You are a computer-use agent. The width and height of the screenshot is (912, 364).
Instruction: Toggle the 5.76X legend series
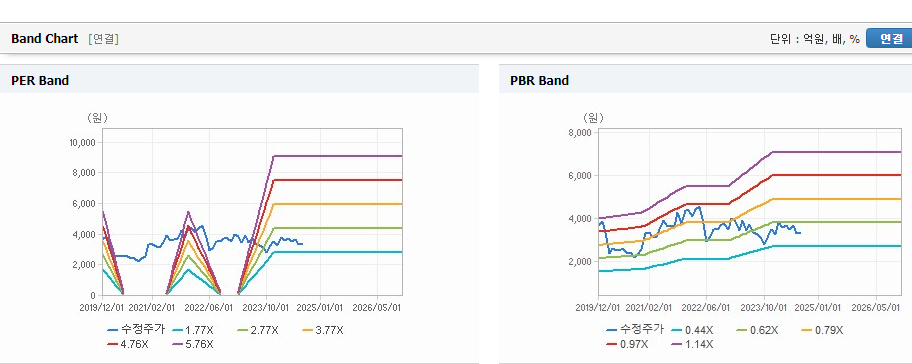point(193,344)
